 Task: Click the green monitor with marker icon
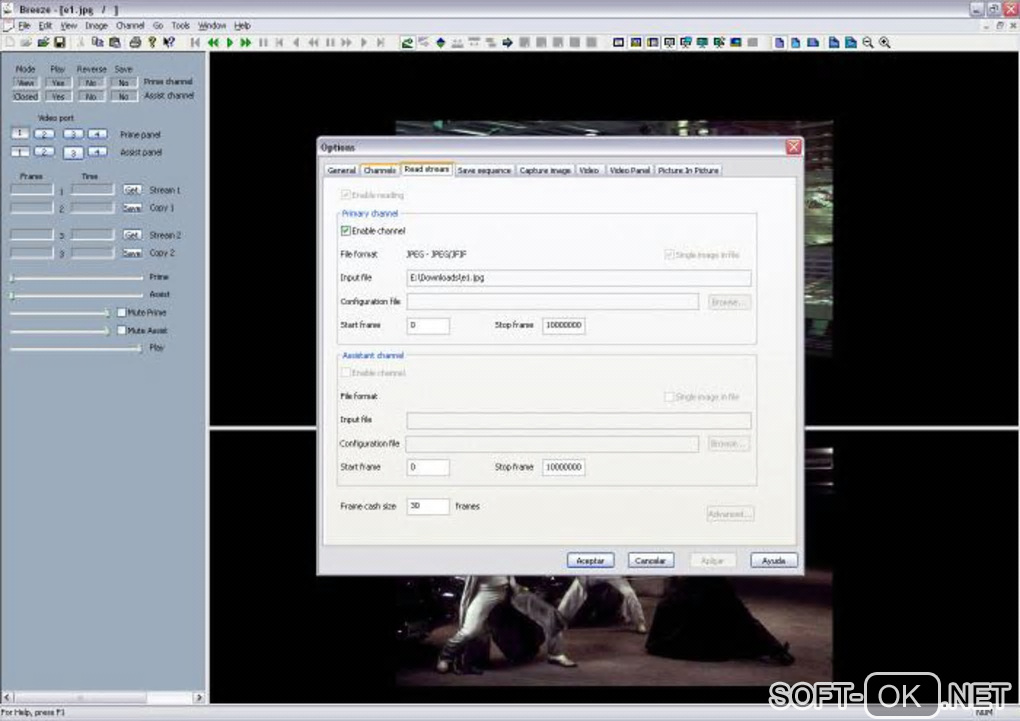(x=719, y=43)
